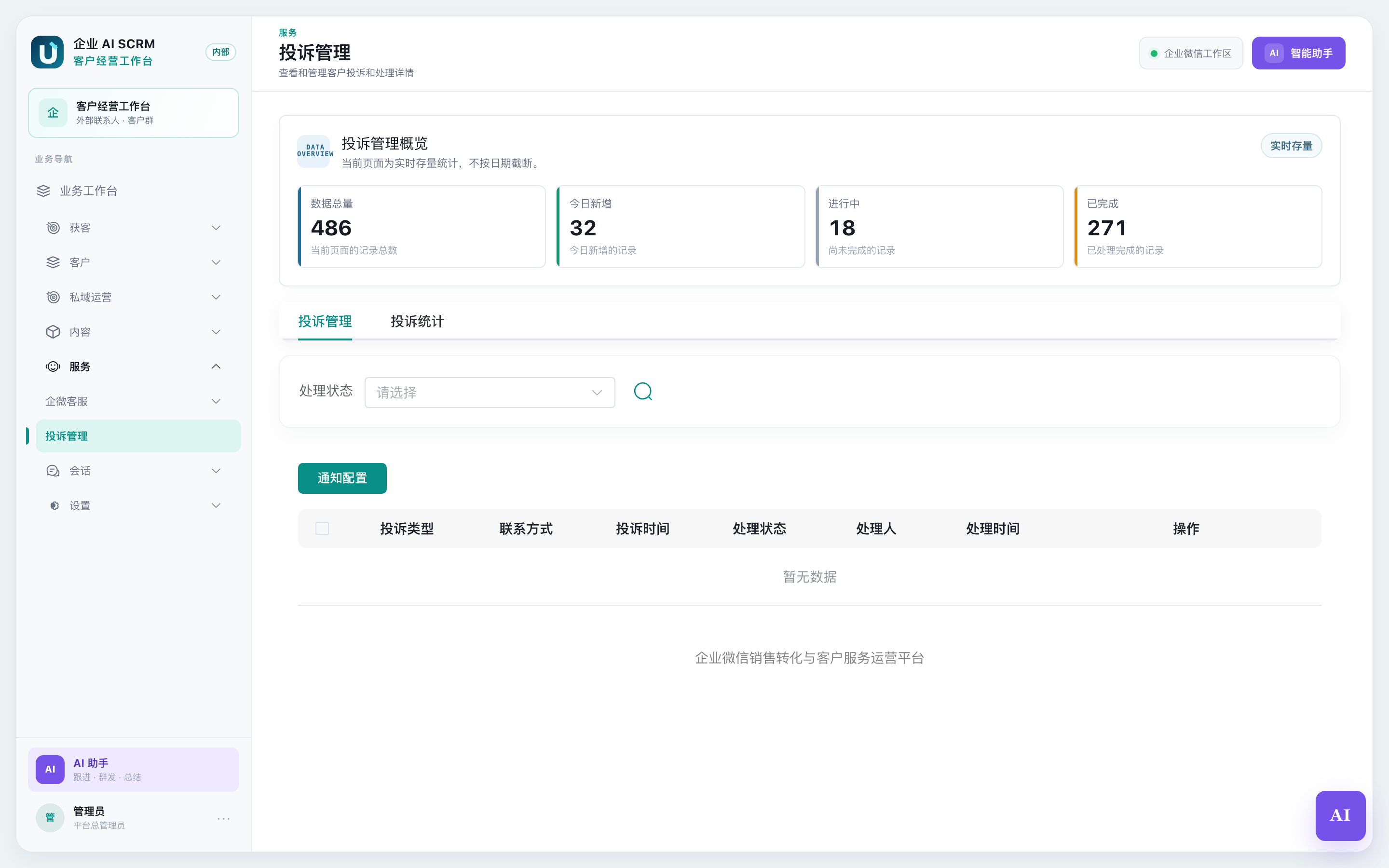Click the 实时存量 pill button
Screen dimensions: 1389x868
point(1291,146)
